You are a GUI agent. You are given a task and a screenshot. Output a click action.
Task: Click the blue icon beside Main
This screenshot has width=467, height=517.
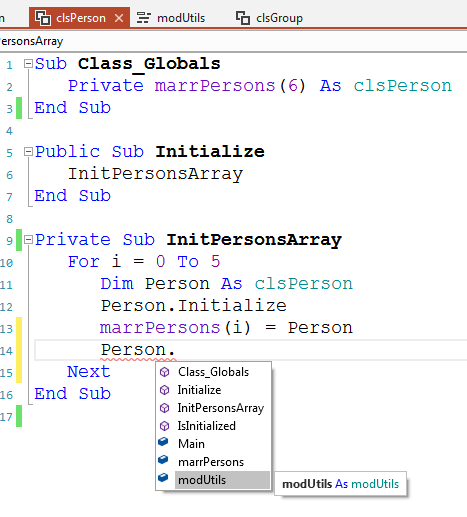[163, 442]
